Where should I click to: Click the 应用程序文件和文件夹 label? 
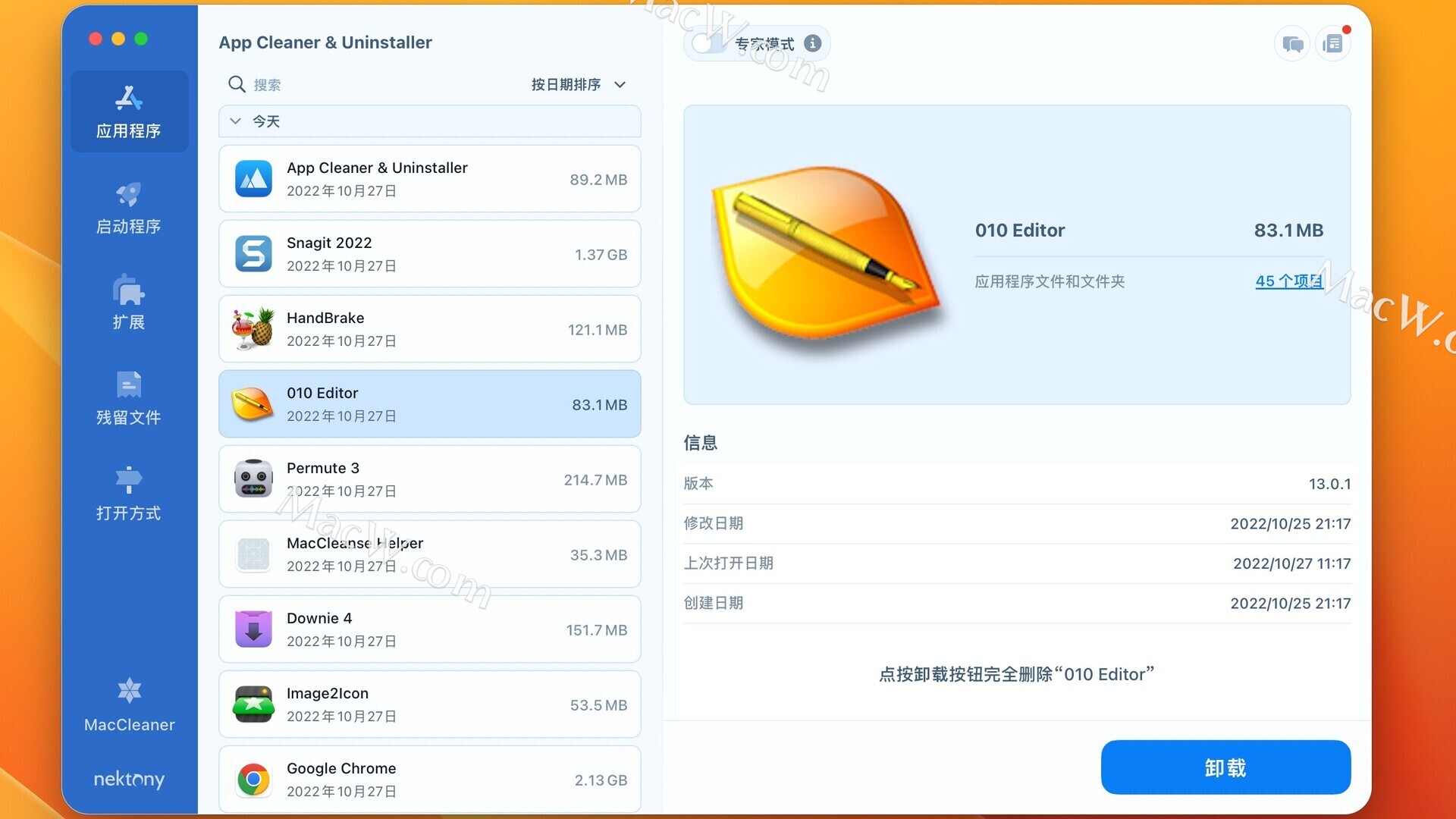tap(1050, 281)
